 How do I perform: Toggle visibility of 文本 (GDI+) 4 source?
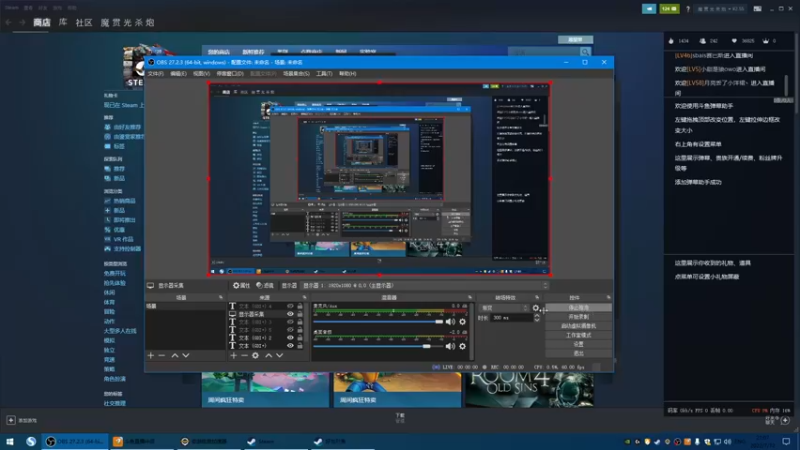pos(290,306)
